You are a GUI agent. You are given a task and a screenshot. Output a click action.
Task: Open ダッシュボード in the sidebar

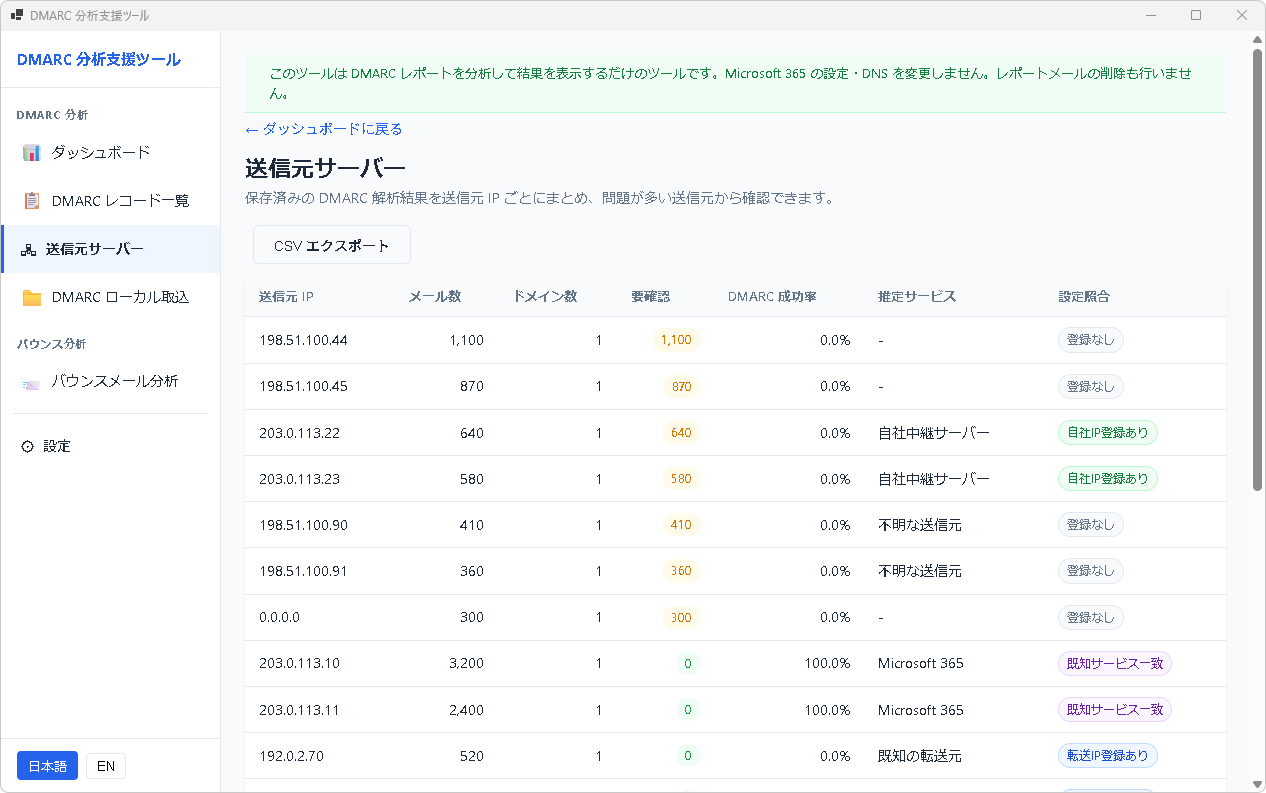tap(110, 153)
